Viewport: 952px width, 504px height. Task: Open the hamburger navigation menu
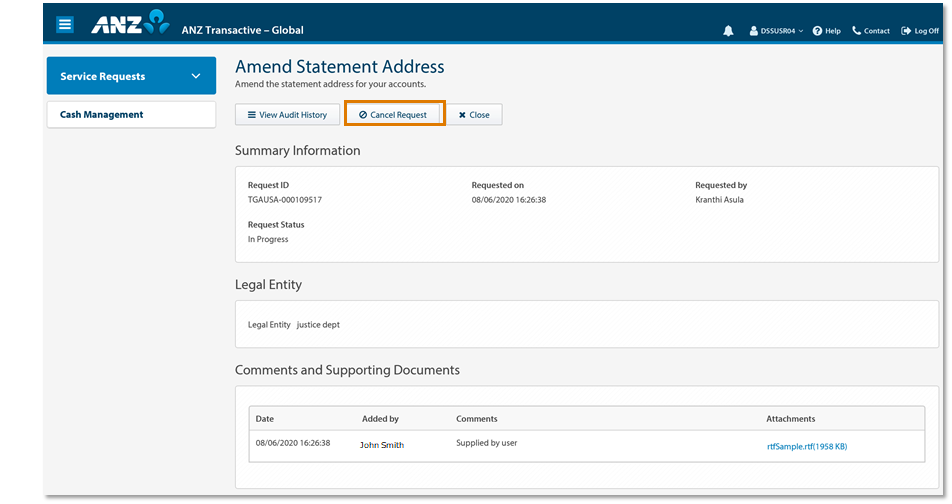[x=65, y=25]
